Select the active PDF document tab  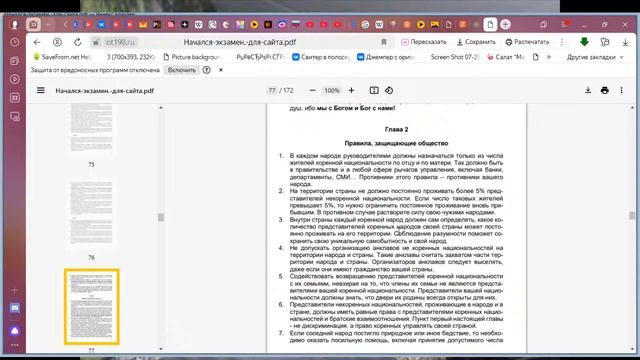coord(490,24)
